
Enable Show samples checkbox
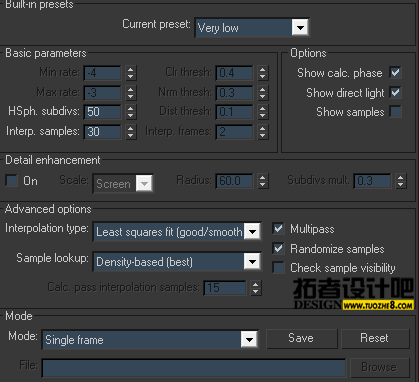coord(395,112)
